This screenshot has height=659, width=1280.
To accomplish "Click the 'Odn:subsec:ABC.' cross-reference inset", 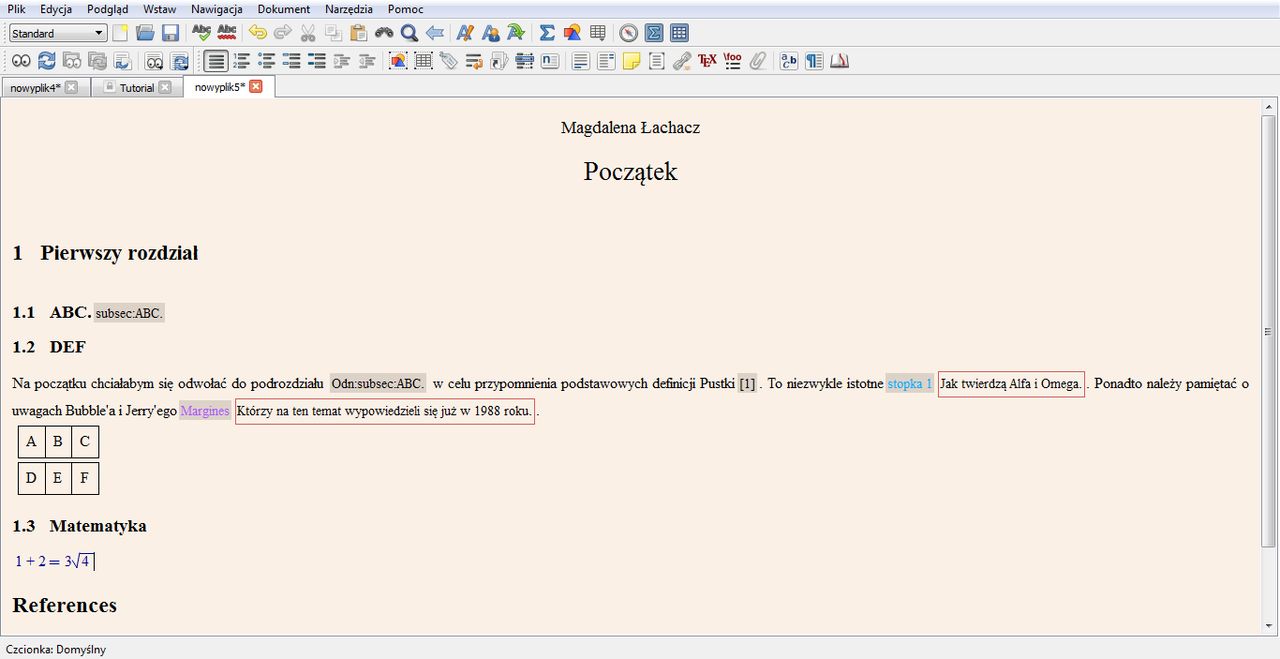I will click(x=378, y=384).
